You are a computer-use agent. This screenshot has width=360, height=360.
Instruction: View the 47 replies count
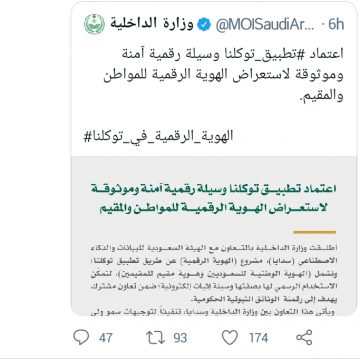coord(105,338)
